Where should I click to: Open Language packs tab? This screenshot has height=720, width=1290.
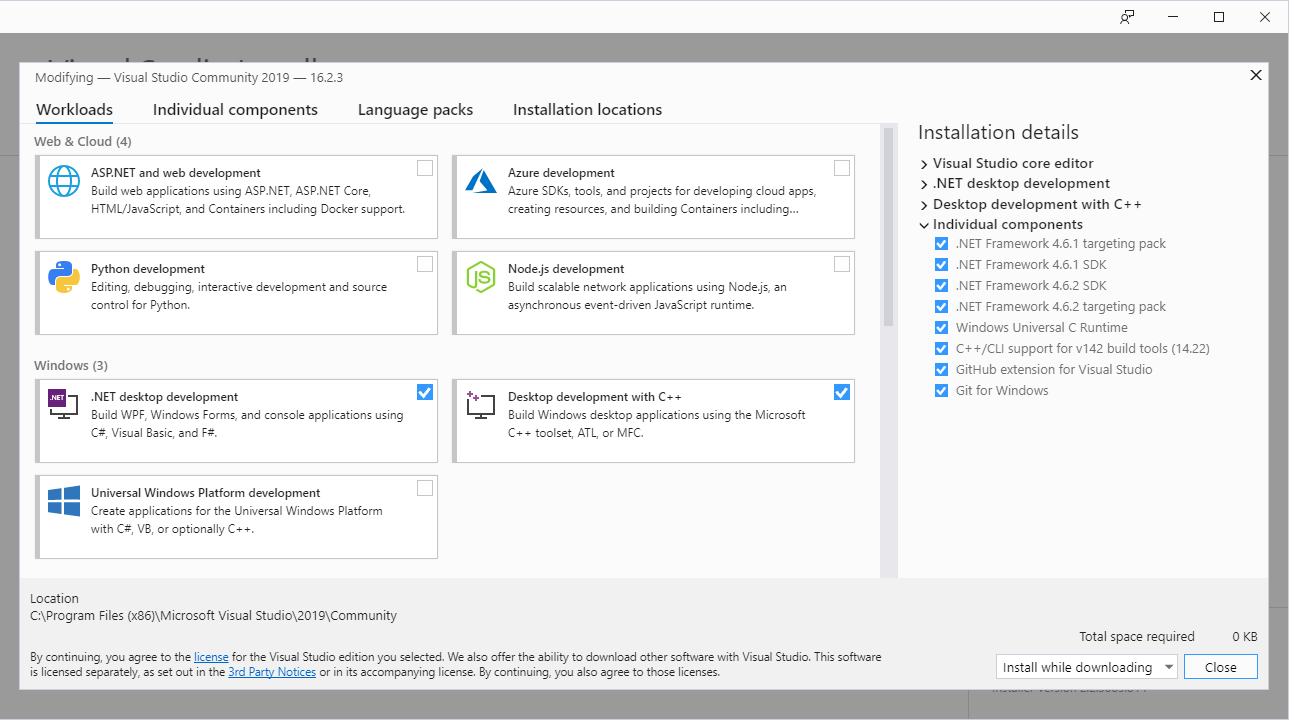point(415,110)
